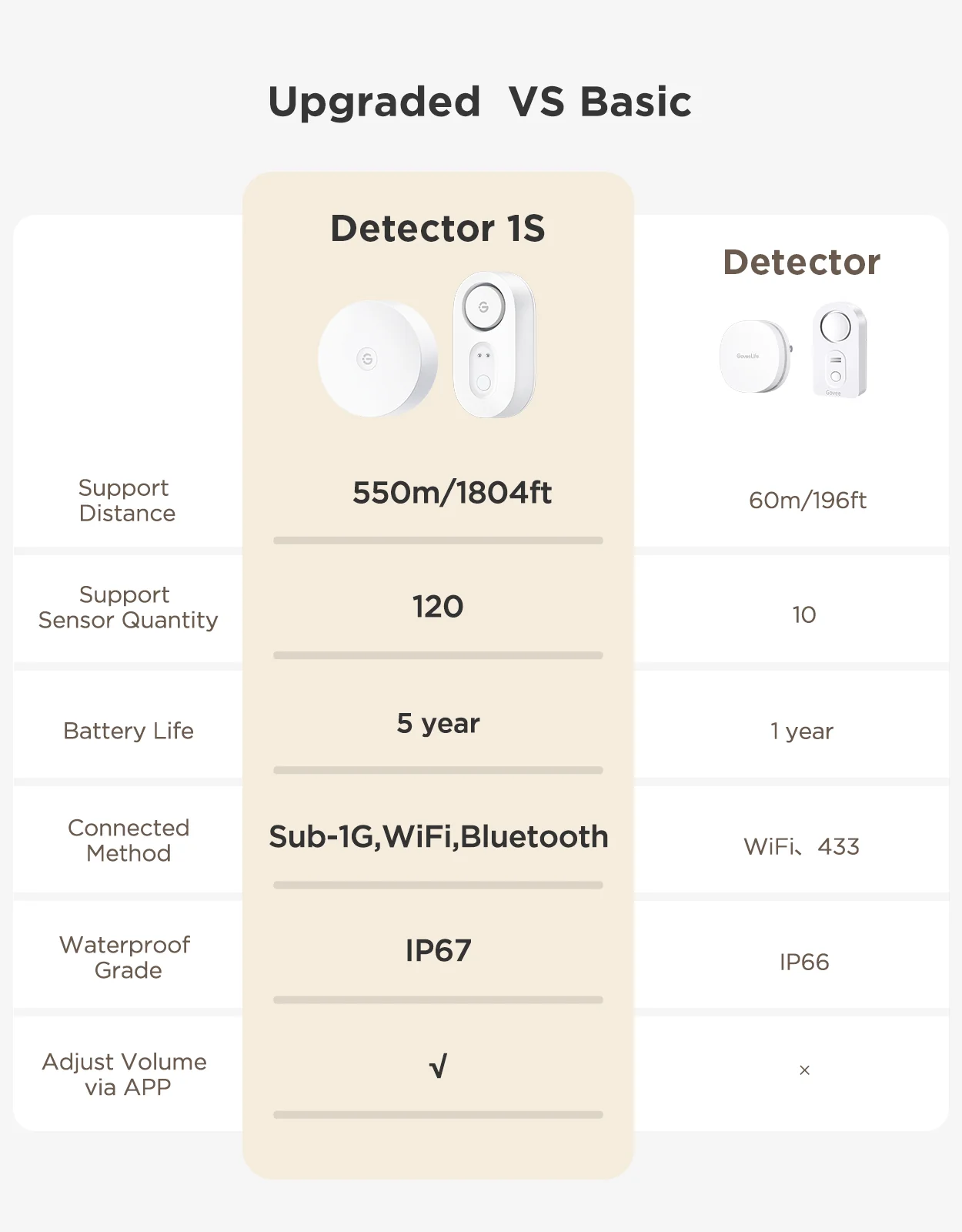The image size is (962, 1232).
Task: Click the IP67 waterproof rating
Action: (x=438, y=951)
